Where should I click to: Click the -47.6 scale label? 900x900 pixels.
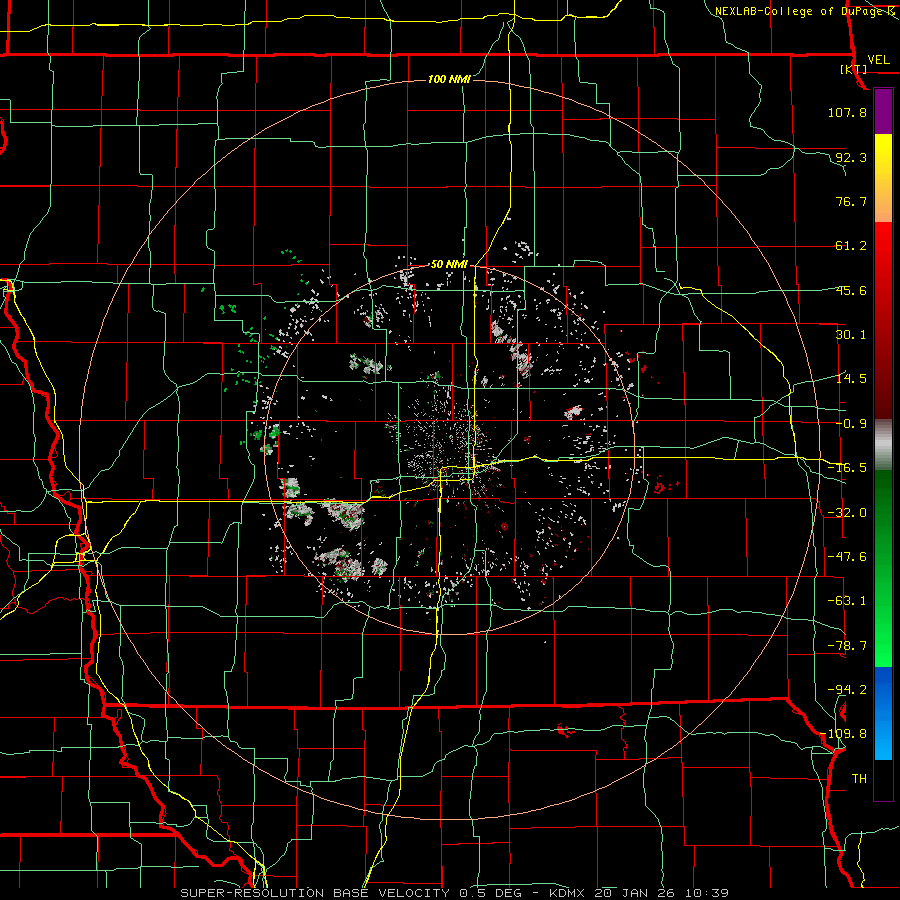coord(847,557)
